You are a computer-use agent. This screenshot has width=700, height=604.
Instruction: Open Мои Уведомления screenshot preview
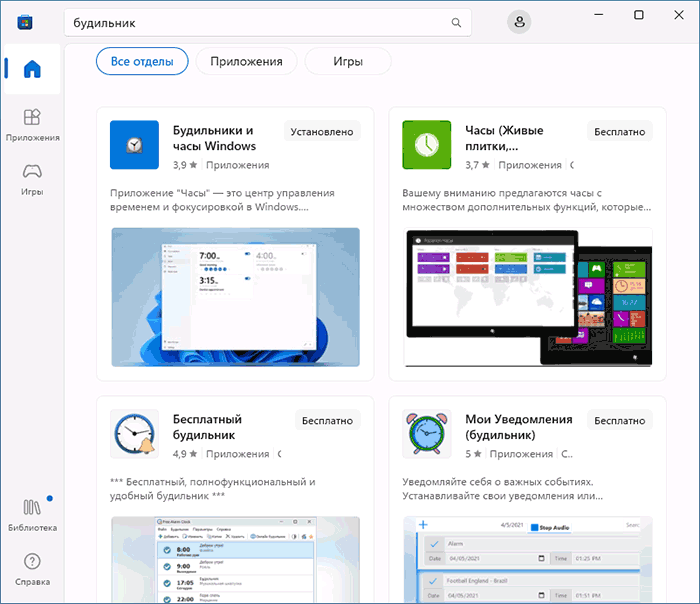(528, 560)
